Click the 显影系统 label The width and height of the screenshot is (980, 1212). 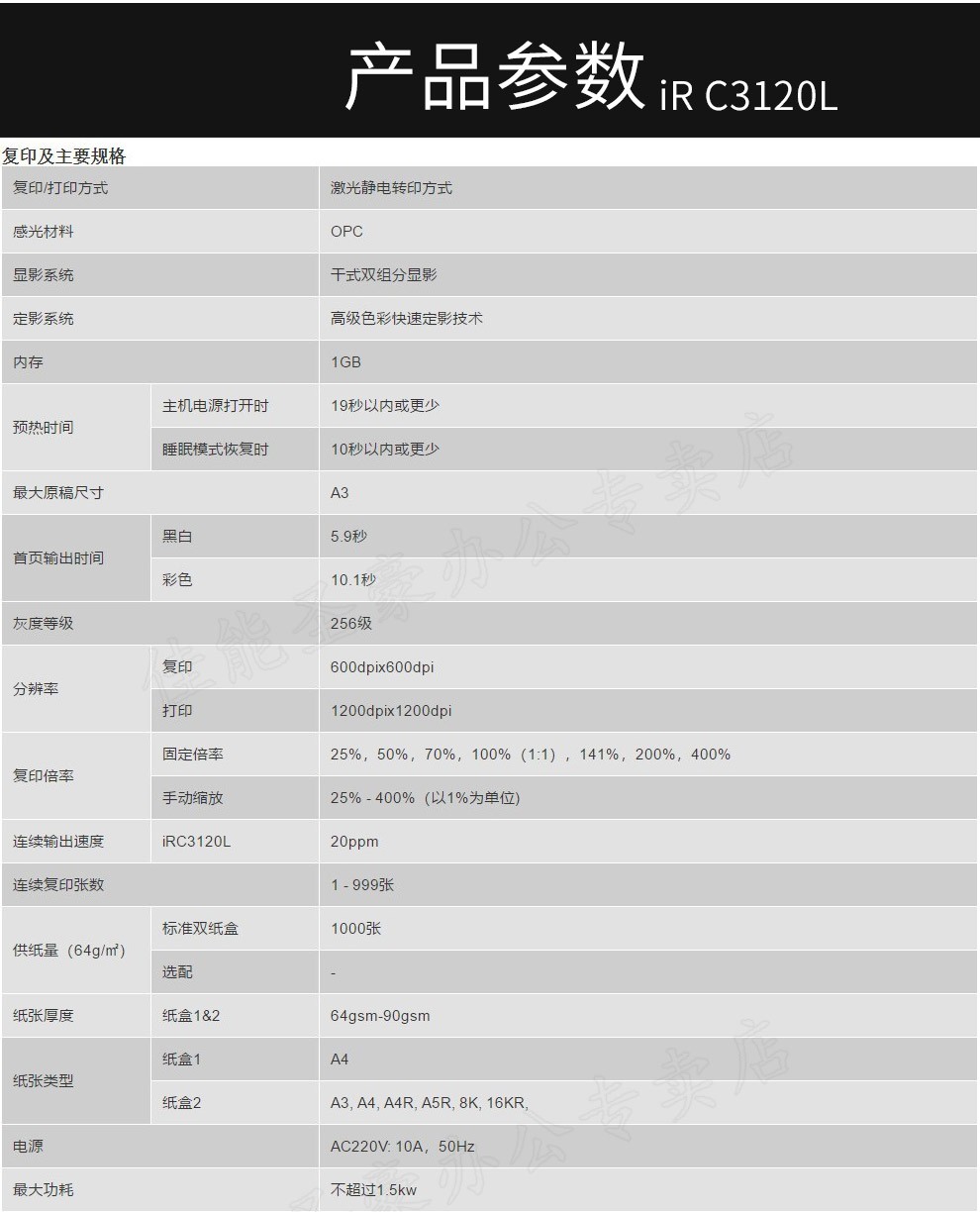[44, 274]
